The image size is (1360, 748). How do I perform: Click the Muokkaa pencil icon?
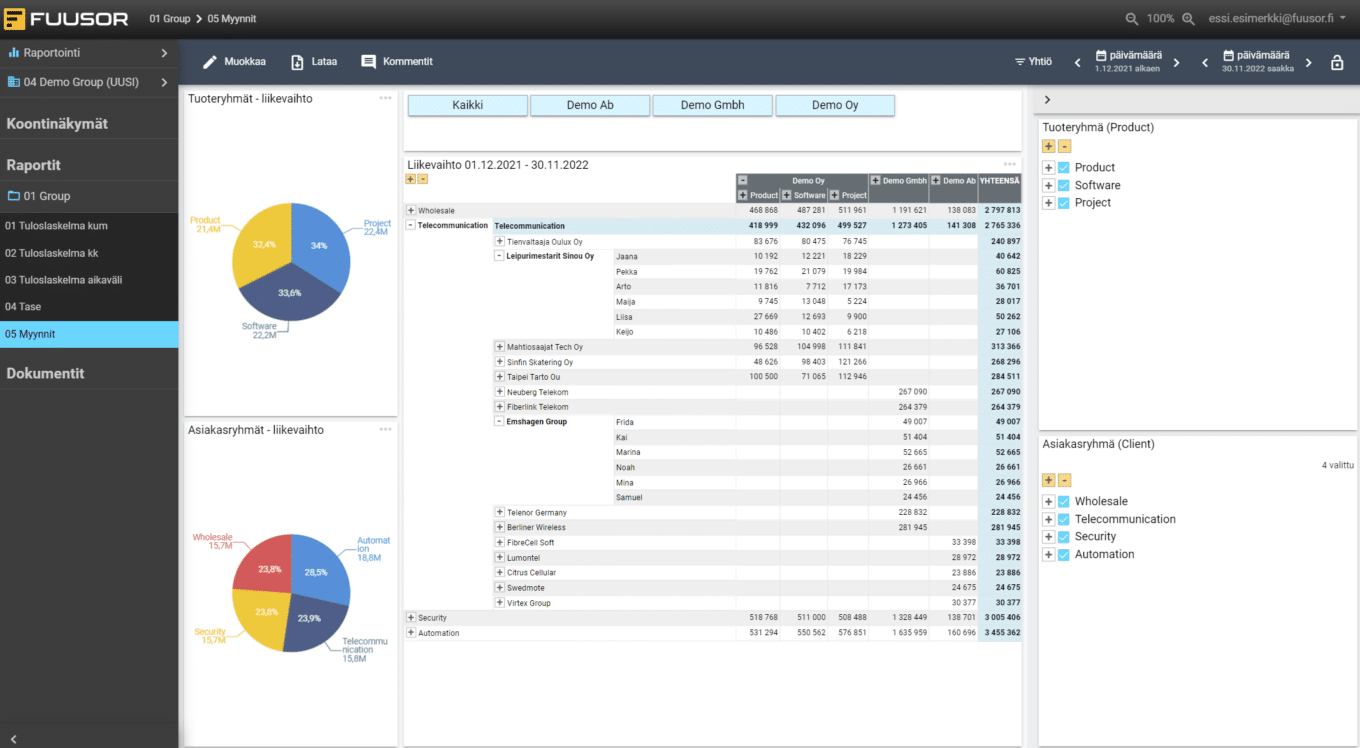point(210,62)
